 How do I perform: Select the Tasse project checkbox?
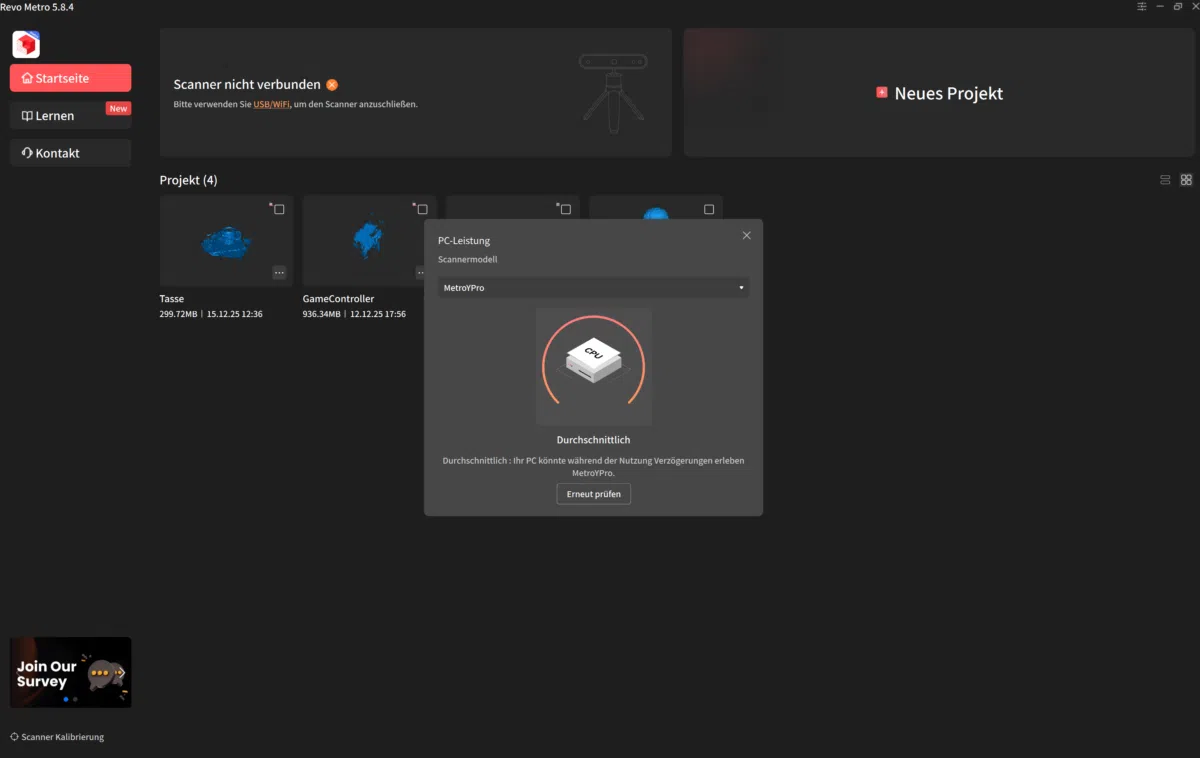pyautogui.click(x=279, y=209)
